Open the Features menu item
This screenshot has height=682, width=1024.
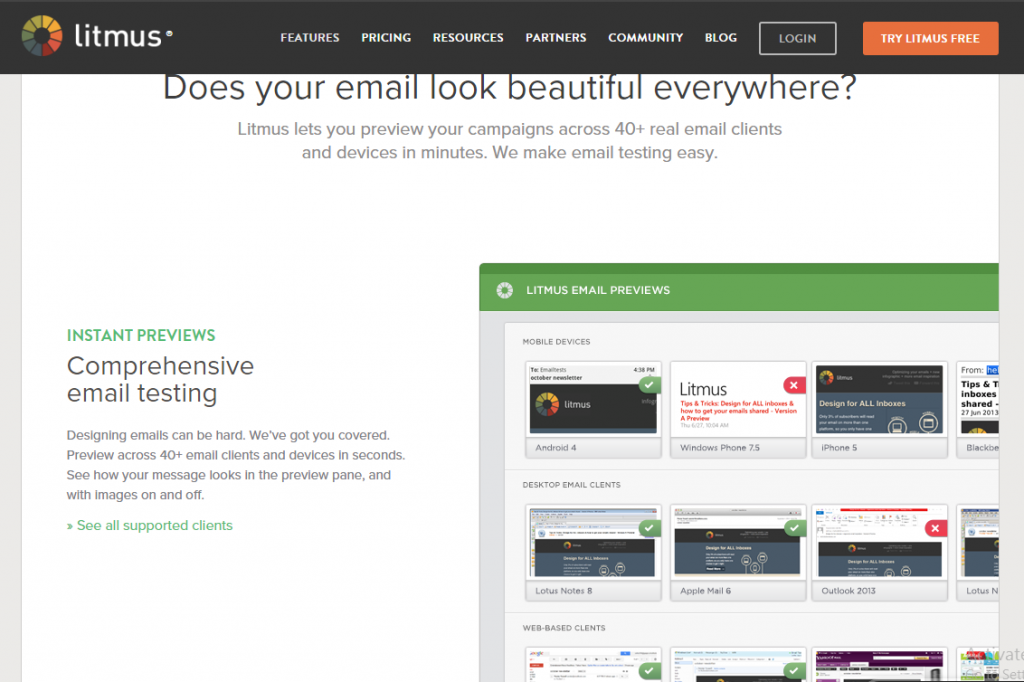(x=310, y=38)
